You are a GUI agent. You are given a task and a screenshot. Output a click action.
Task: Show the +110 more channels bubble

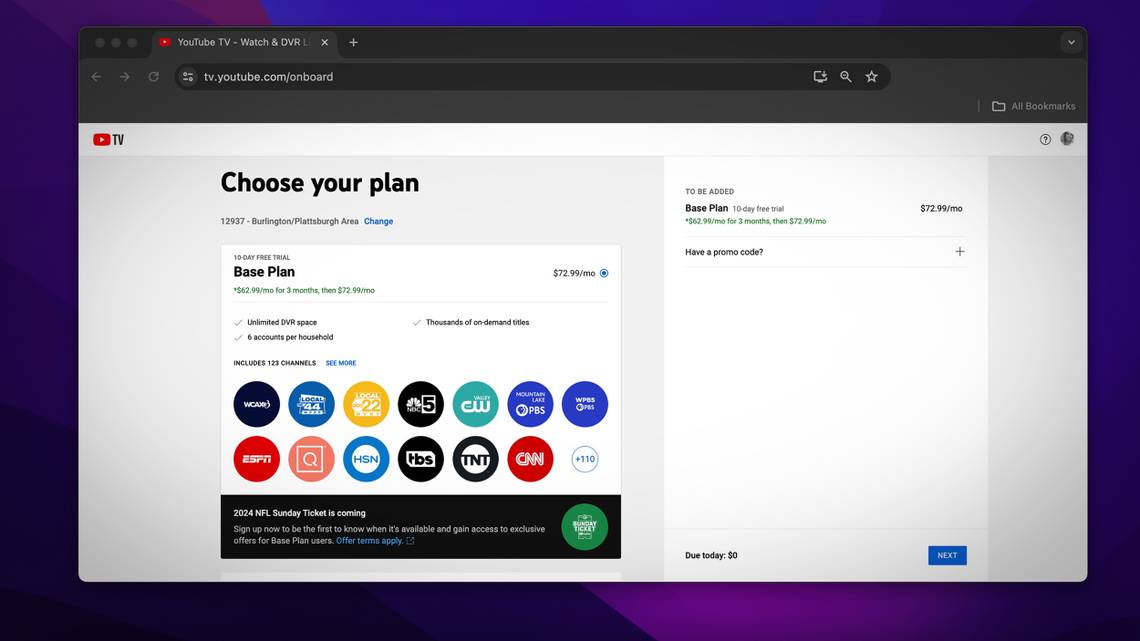coord(585,459)
